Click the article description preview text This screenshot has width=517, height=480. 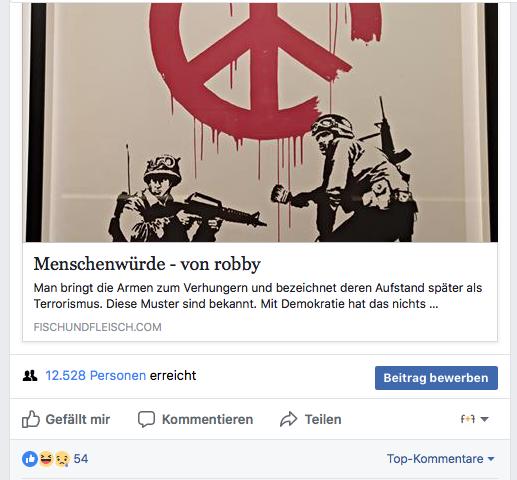258,296
